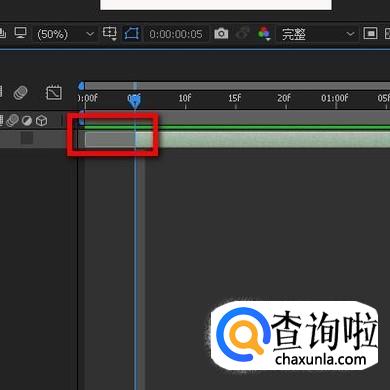Enable motion blur stacked-circles icon above timeline
Image resolution: width=390 pixels, height=390 pixels.
coord(20,93)
